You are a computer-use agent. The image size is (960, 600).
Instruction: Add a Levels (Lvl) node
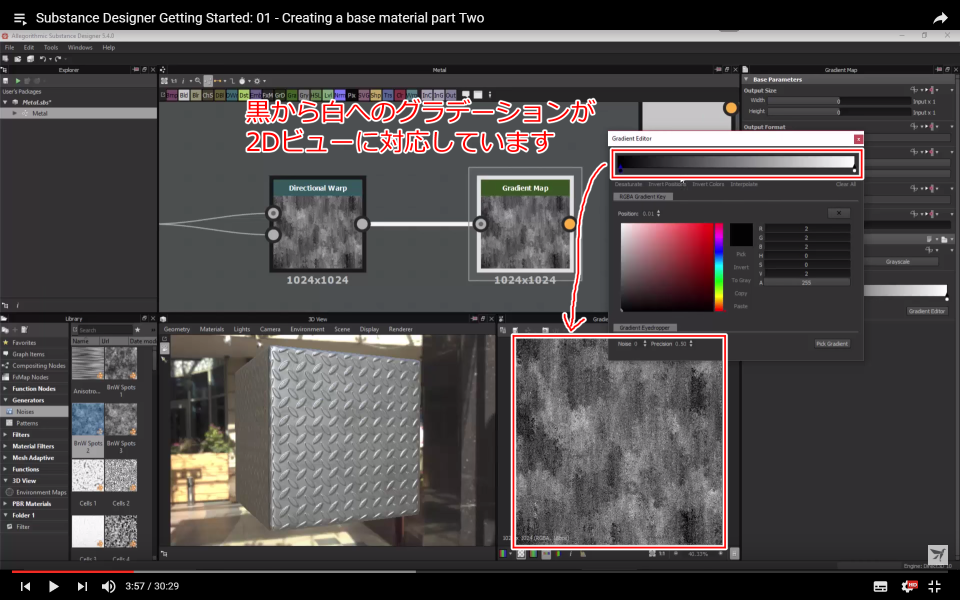pos(328,96)
